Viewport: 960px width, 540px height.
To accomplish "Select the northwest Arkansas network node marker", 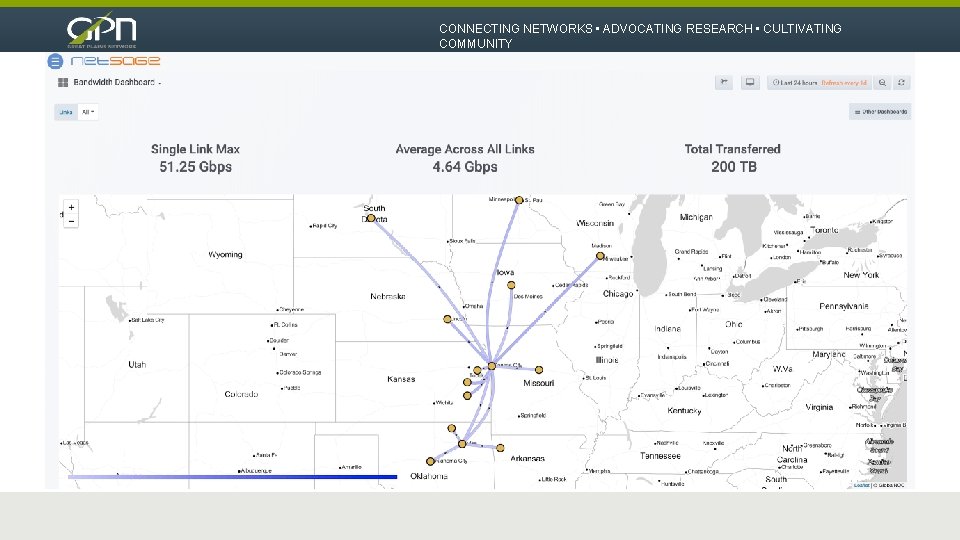I will (500, 448).
